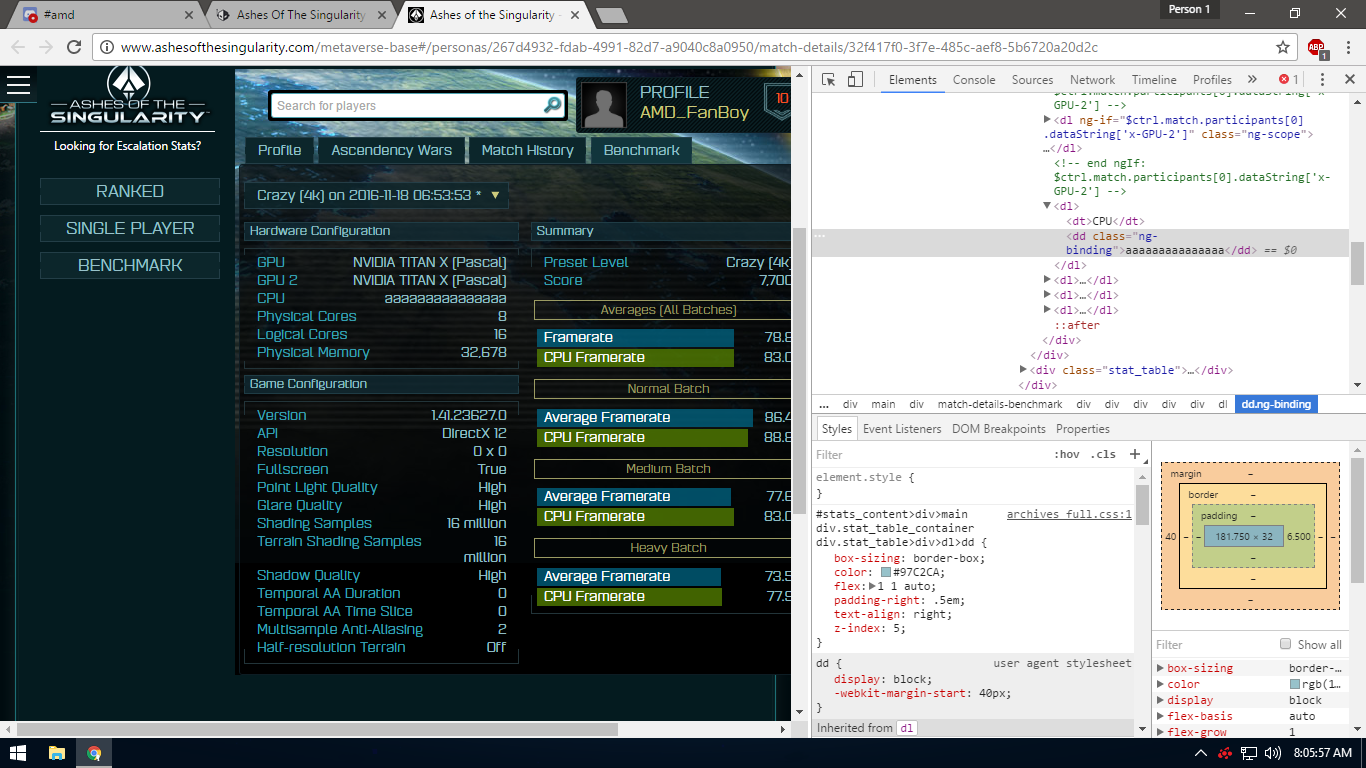
Task: Collapse the dl node containing CPU
Action: [x=1047, y=206]
